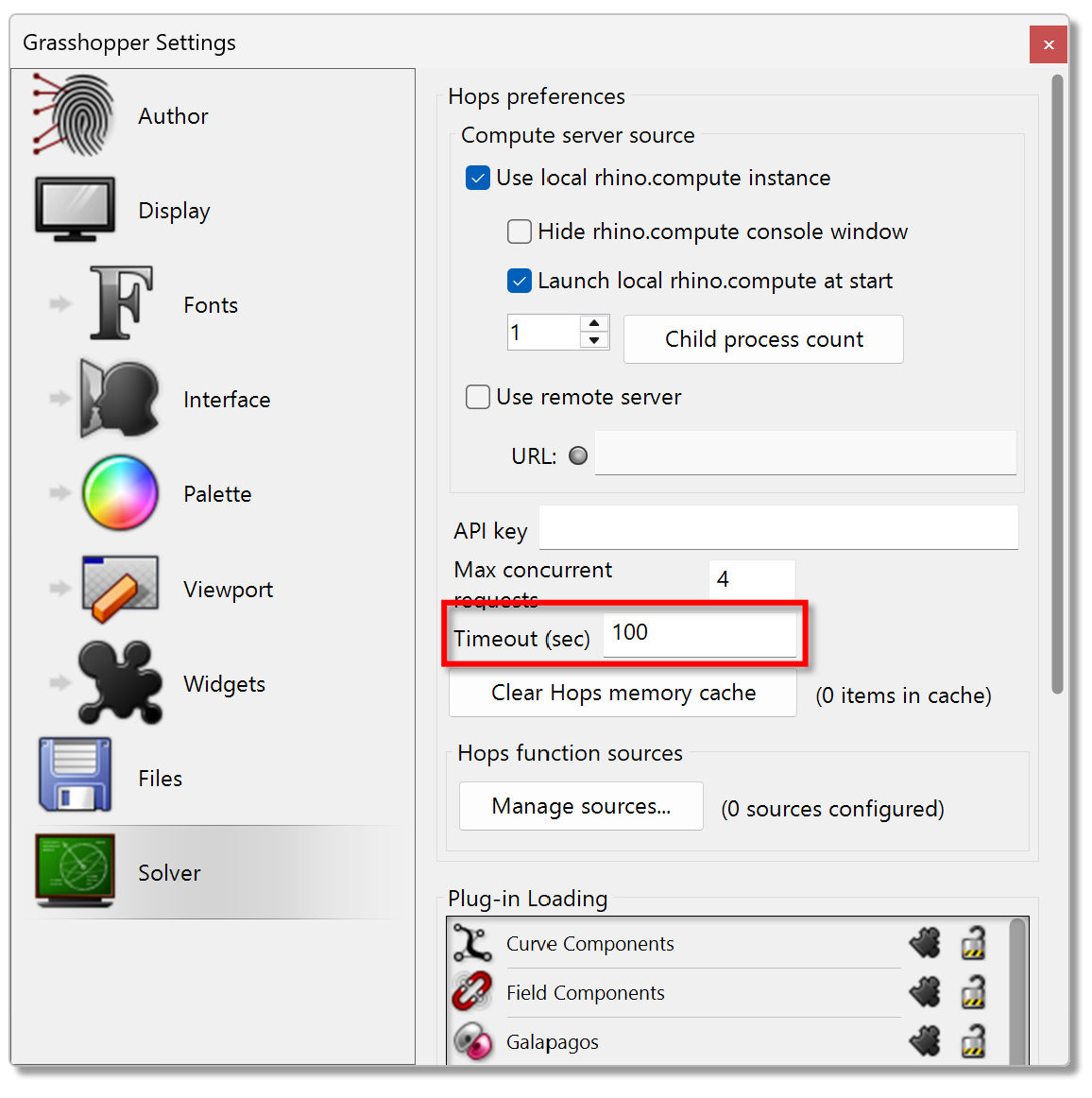The image size is (1092, 1098).
Task: Click the Manage sources... button
Action: click(581, 806)
